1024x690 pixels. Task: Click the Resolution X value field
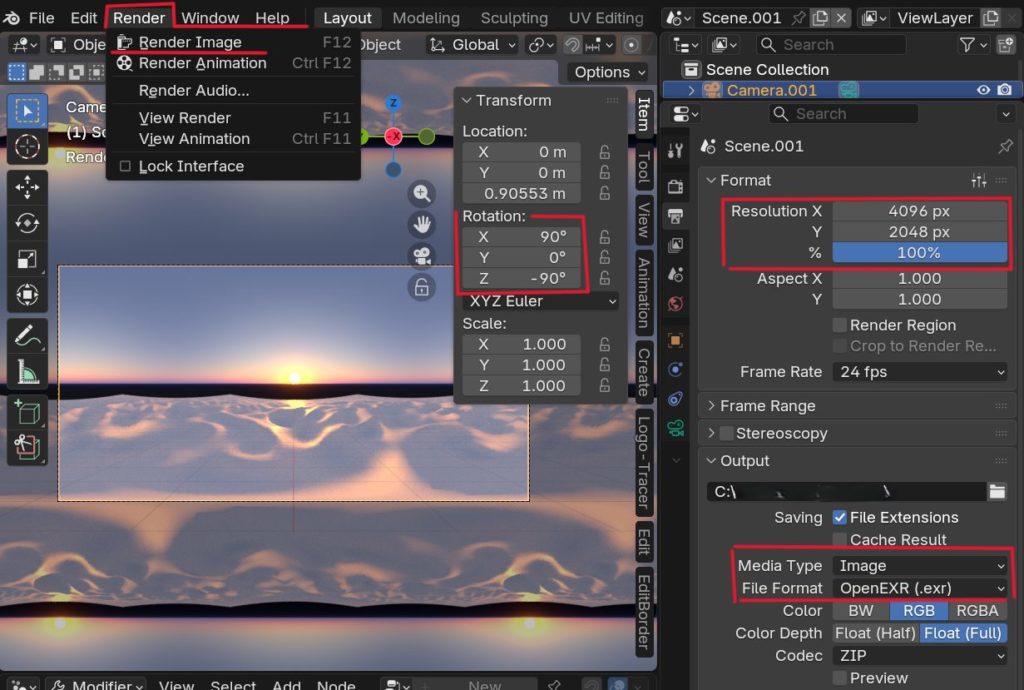[x=919, y=211]
